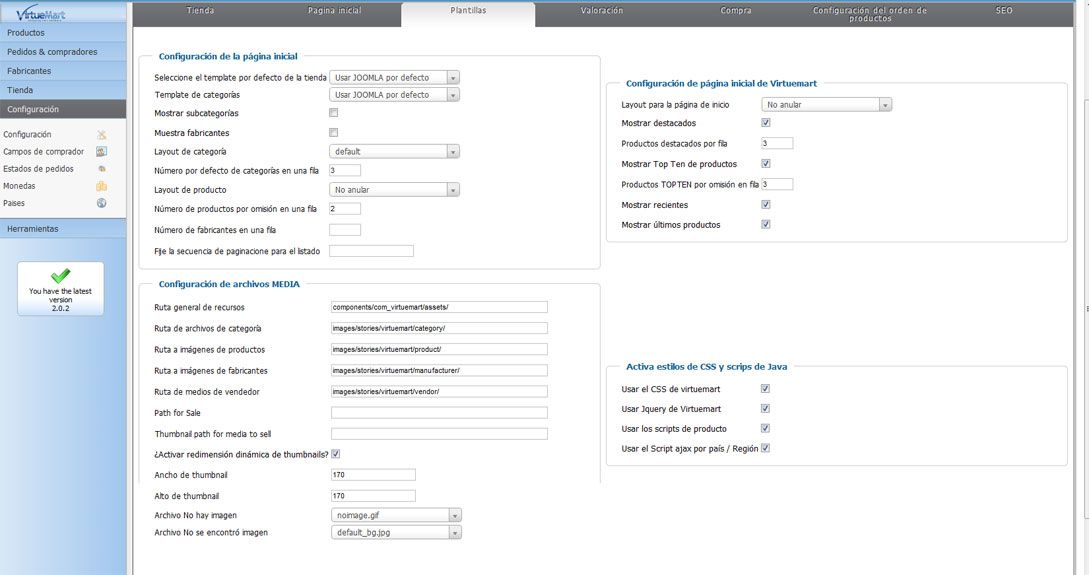This screenshot has width=1089, height=575.
Task: Disable dynamic thumbnail resizing checkbox
Action: (335, 454)
